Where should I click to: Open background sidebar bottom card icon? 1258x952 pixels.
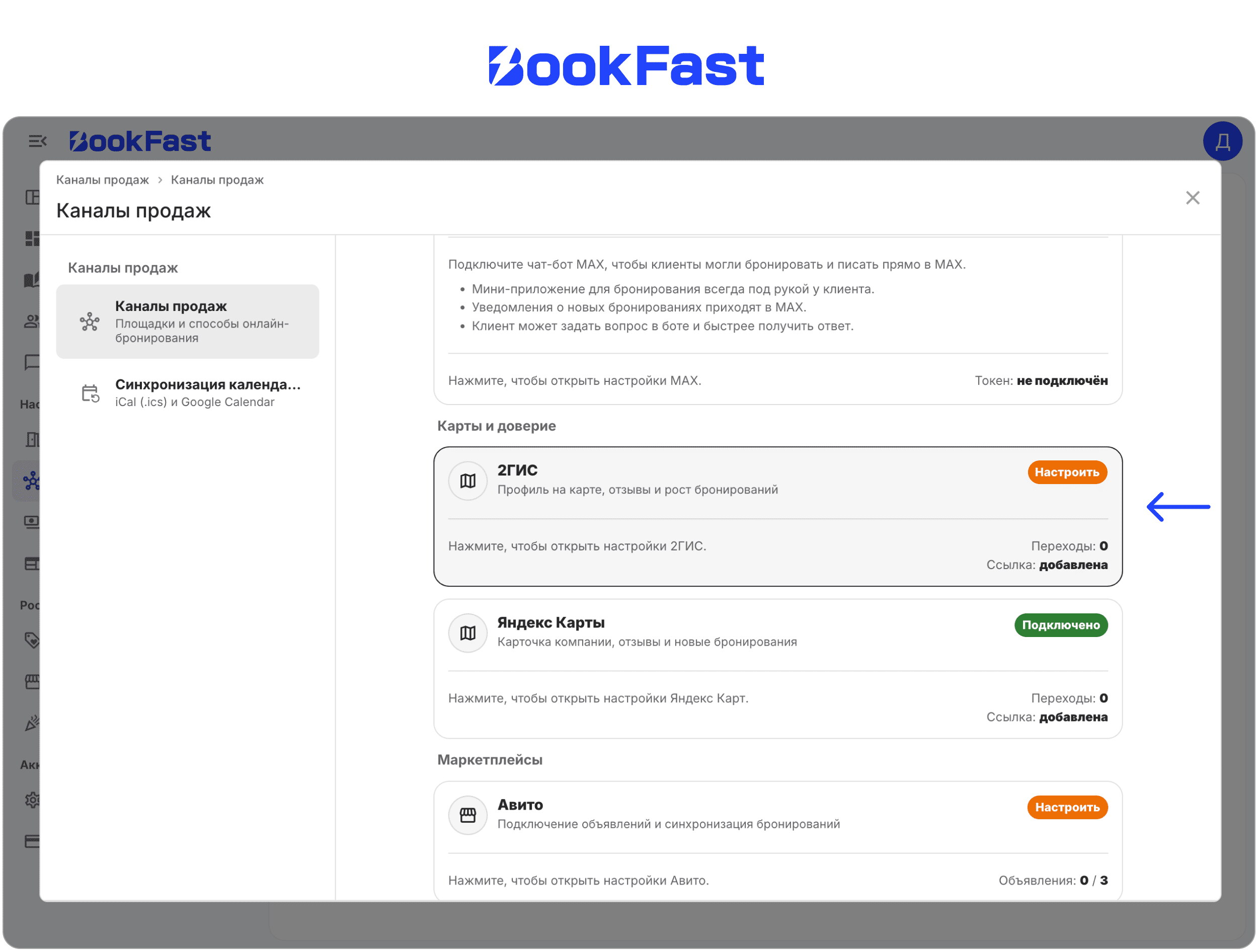(x=32, y=842)
